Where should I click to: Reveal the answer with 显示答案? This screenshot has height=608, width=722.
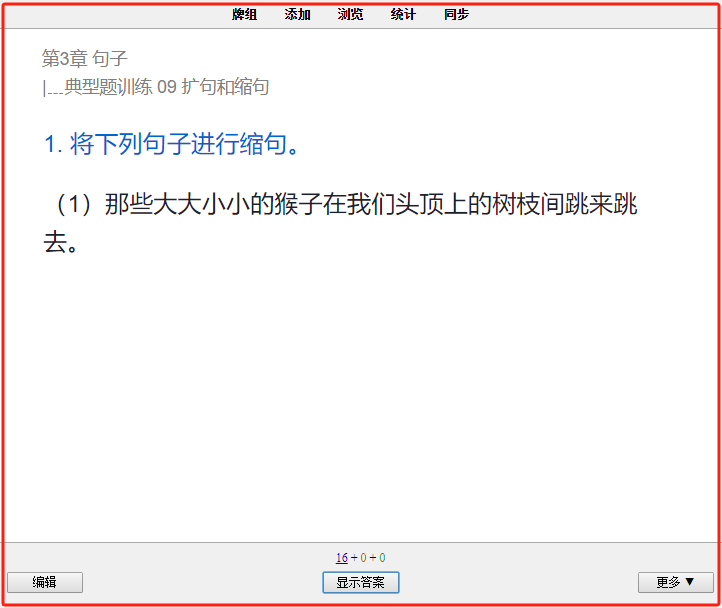361,582
